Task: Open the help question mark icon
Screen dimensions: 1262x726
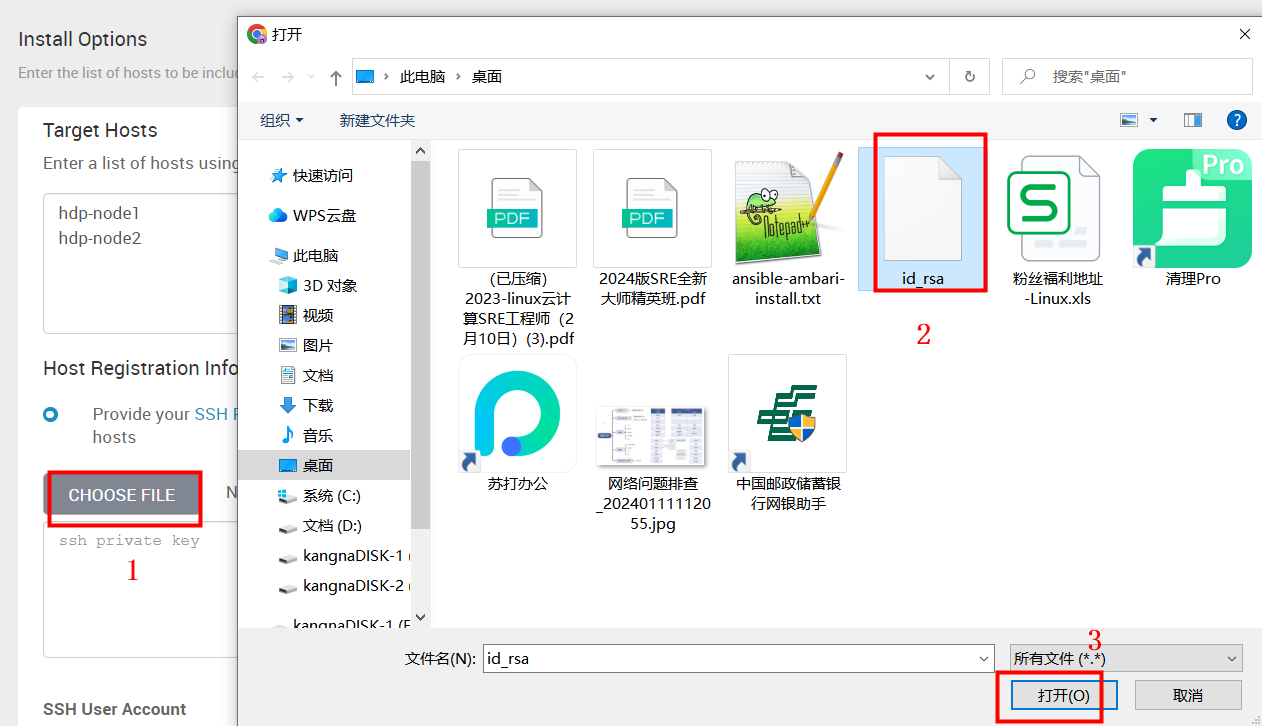Action: click(1237, 120)
